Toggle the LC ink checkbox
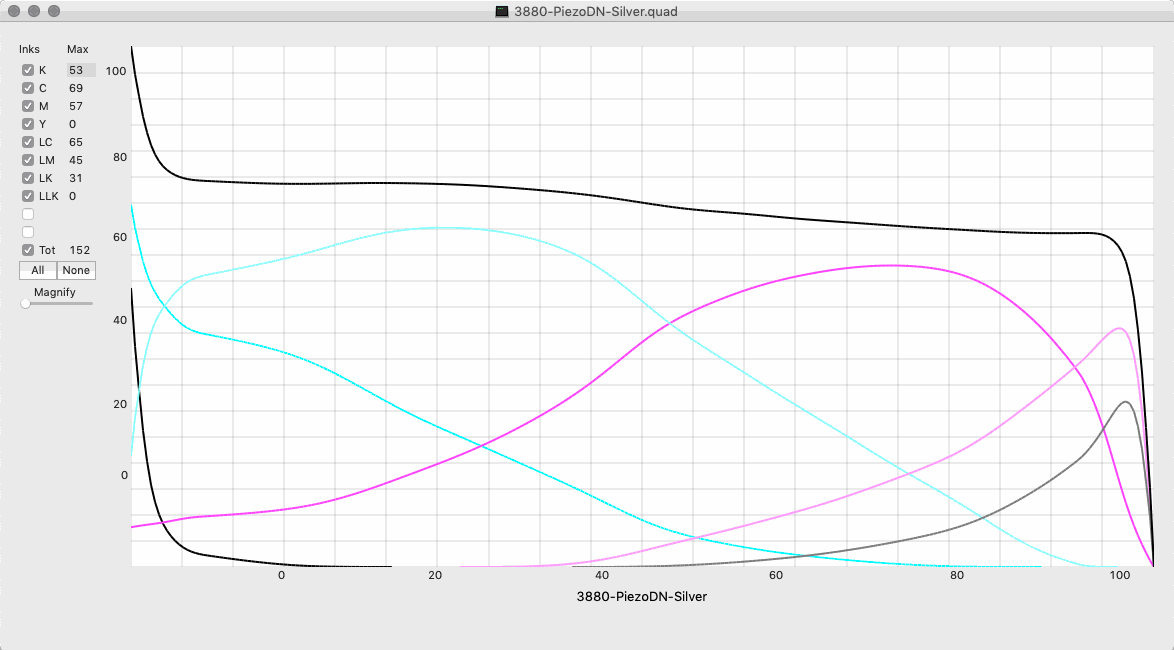 coord(28,142)
